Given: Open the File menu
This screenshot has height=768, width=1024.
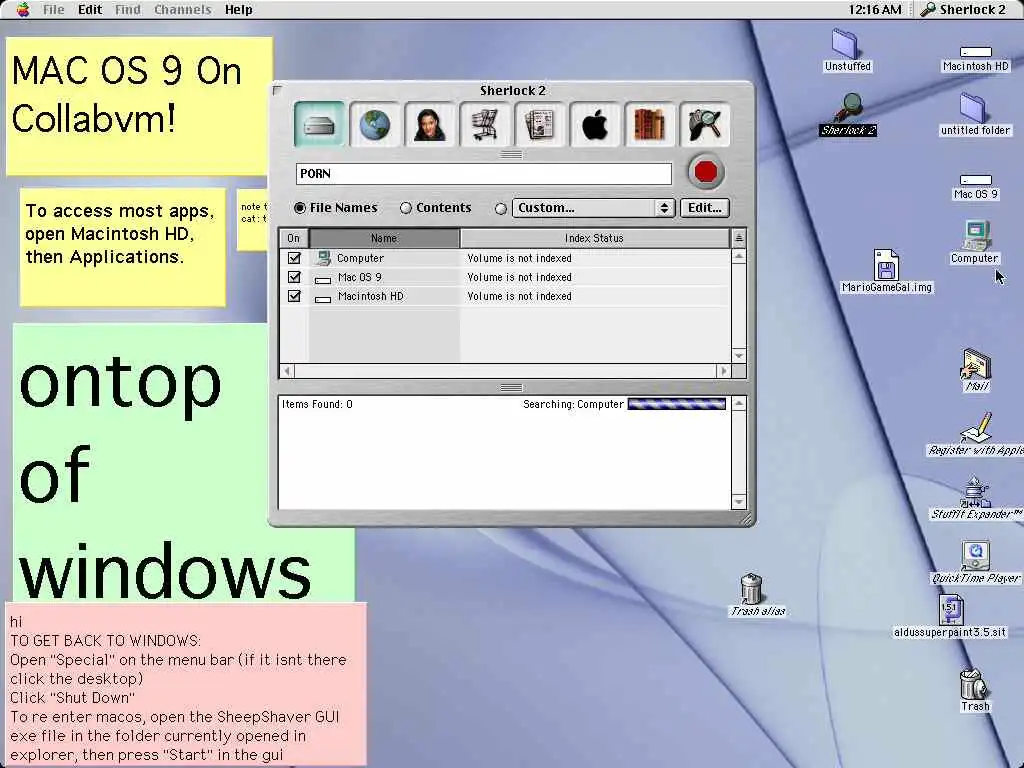Looking at the screenshot, I should click(54, 9).
